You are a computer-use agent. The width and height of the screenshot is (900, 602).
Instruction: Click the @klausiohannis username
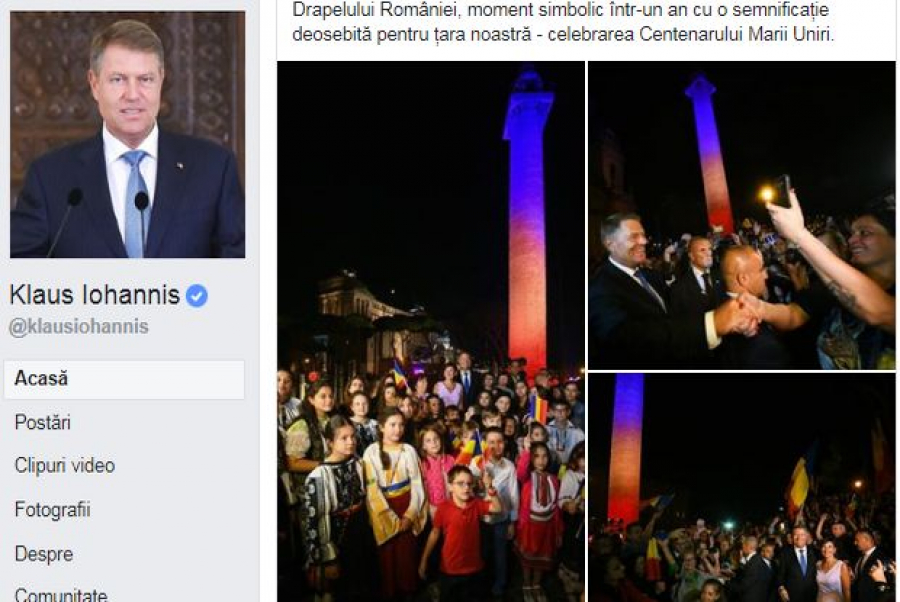(79, 327)
